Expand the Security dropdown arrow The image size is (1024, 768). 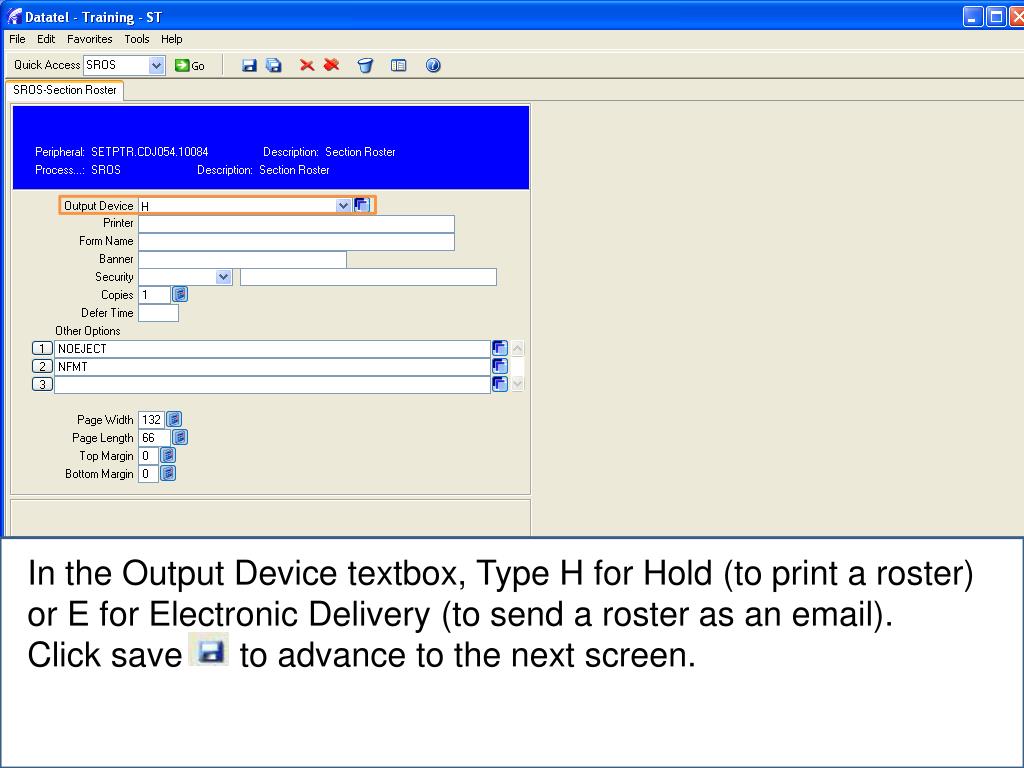tap(223, 277)
